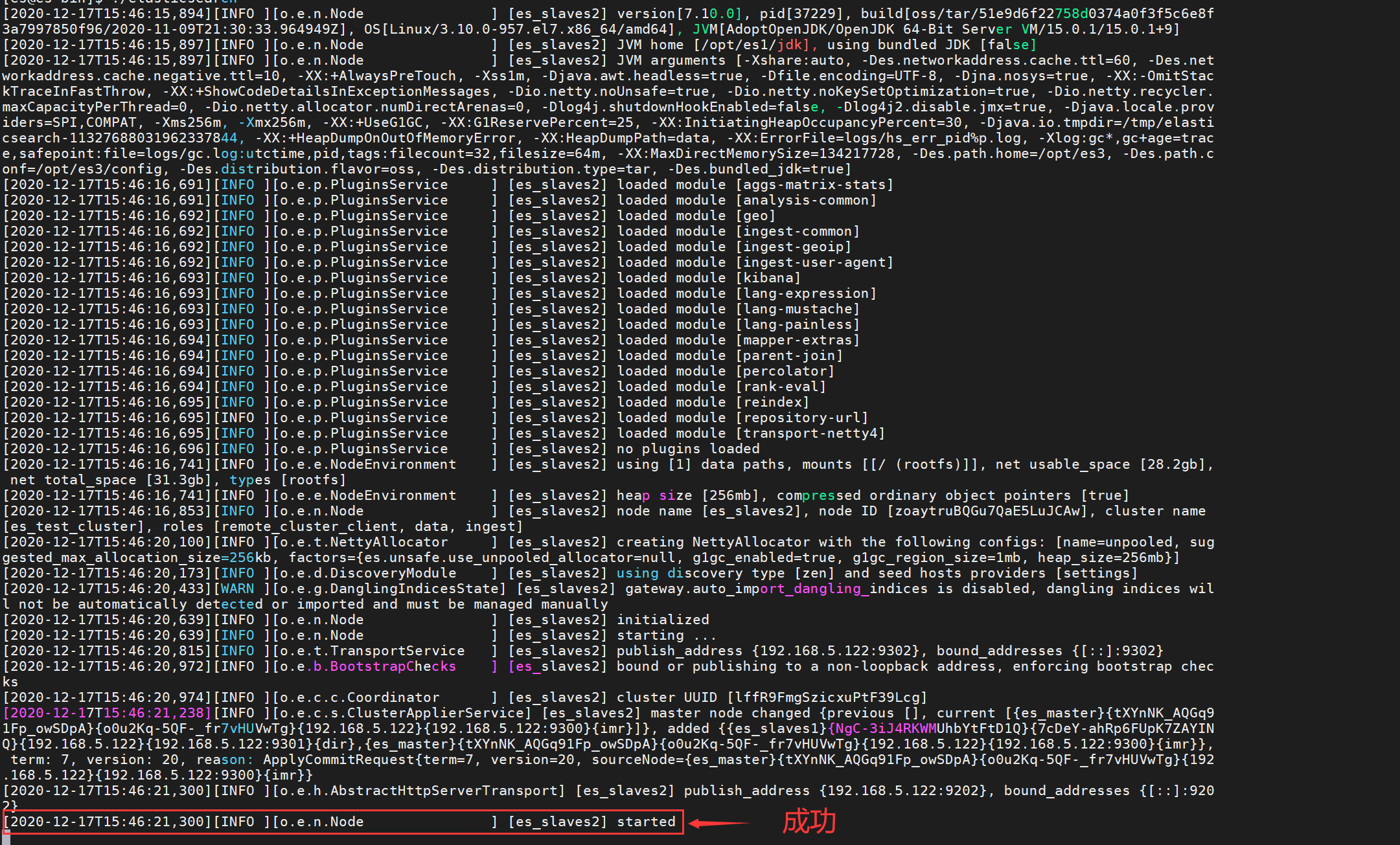Select the repository-url module name
The image size is (1400, 845).
pyautogui.click(x=801, y=418)
